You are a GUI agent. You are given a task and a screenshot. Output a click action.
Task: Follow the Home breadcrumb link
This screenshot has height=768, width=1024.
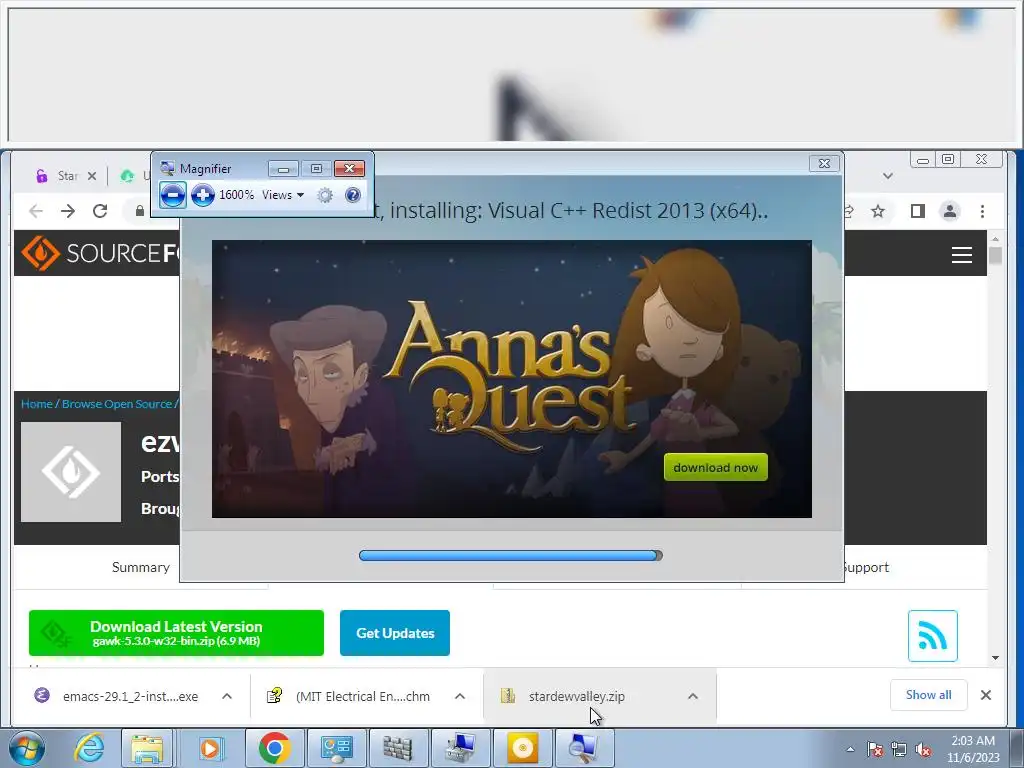[37, 404]
